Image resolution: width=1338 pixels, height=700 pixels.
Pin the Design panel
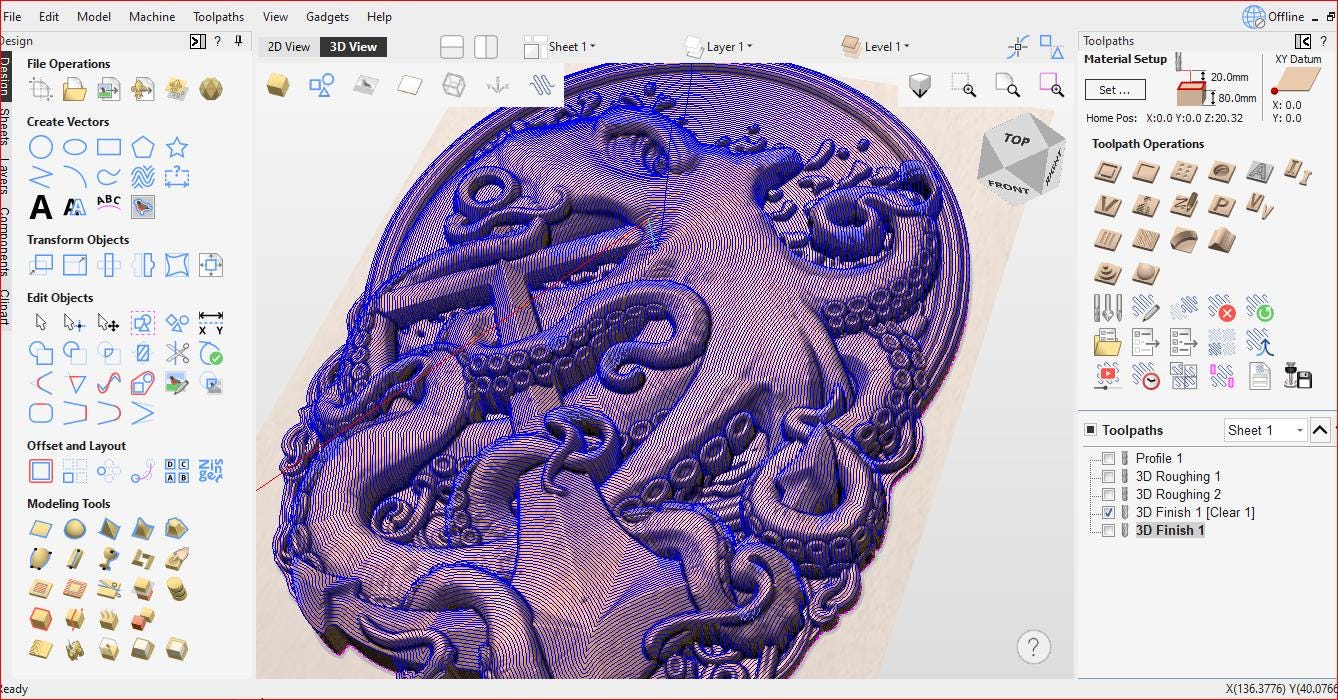click(238, 41)
